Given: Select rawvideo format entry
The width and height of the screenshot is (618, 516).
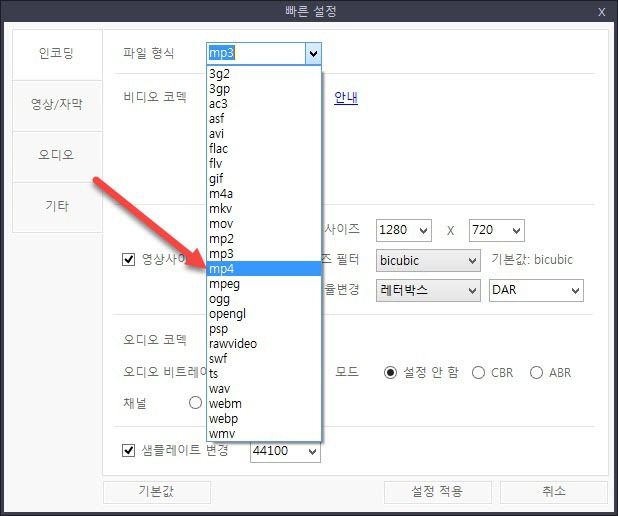Looking at the screenshot, I should coord(264,343).
